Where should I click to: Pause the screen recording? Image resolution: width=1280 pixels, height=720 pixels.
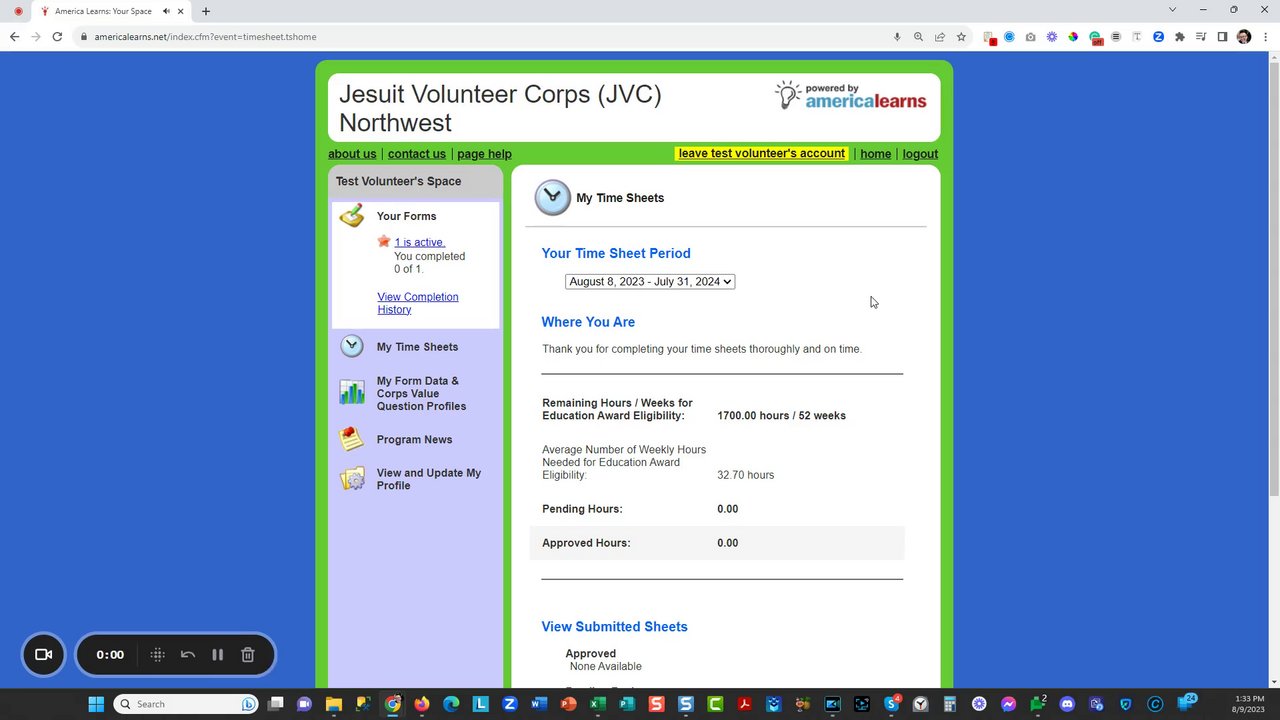point(217,654)
